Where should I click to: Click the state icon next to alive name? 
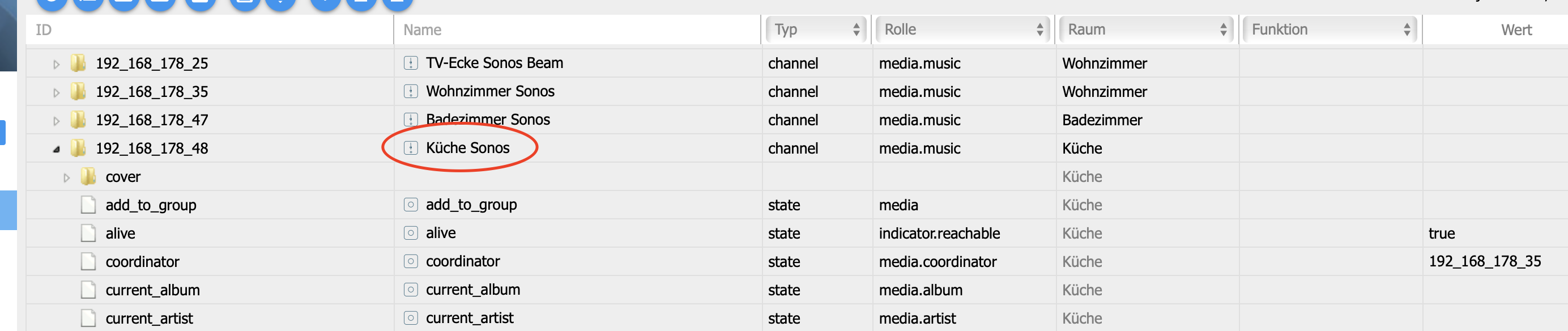click(411, 233)
